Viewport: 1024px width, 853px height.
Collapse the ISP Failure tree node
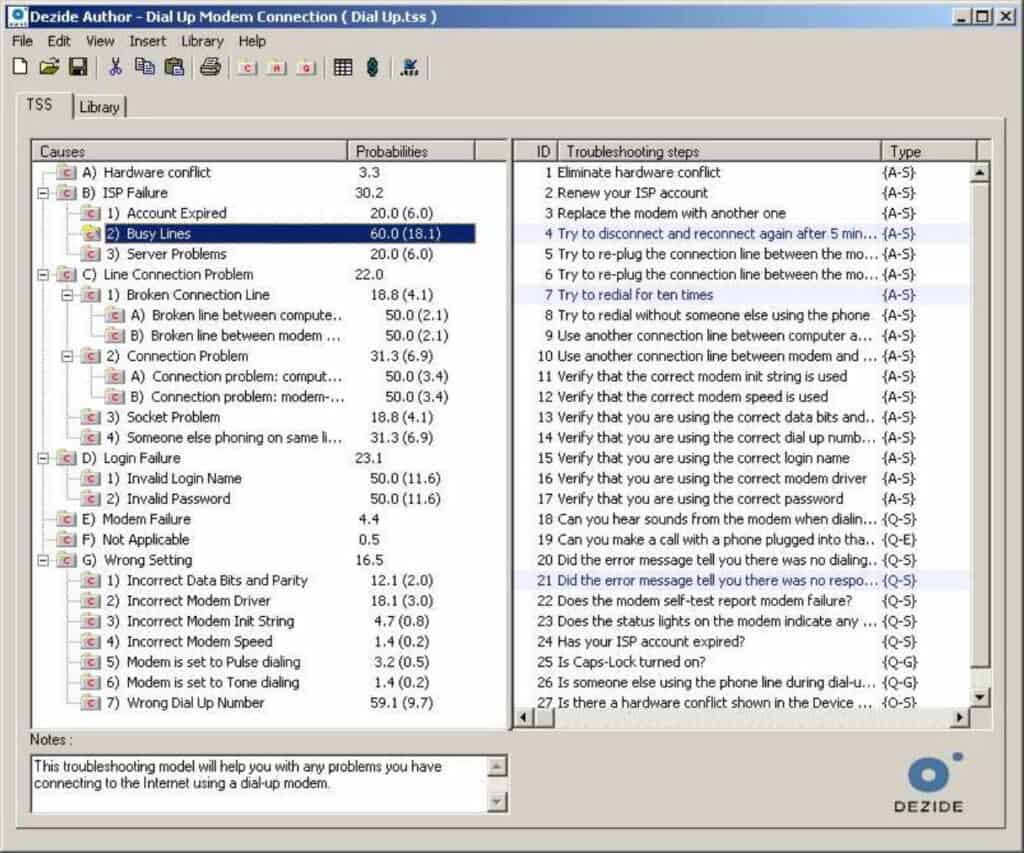(x=44, y=193)
